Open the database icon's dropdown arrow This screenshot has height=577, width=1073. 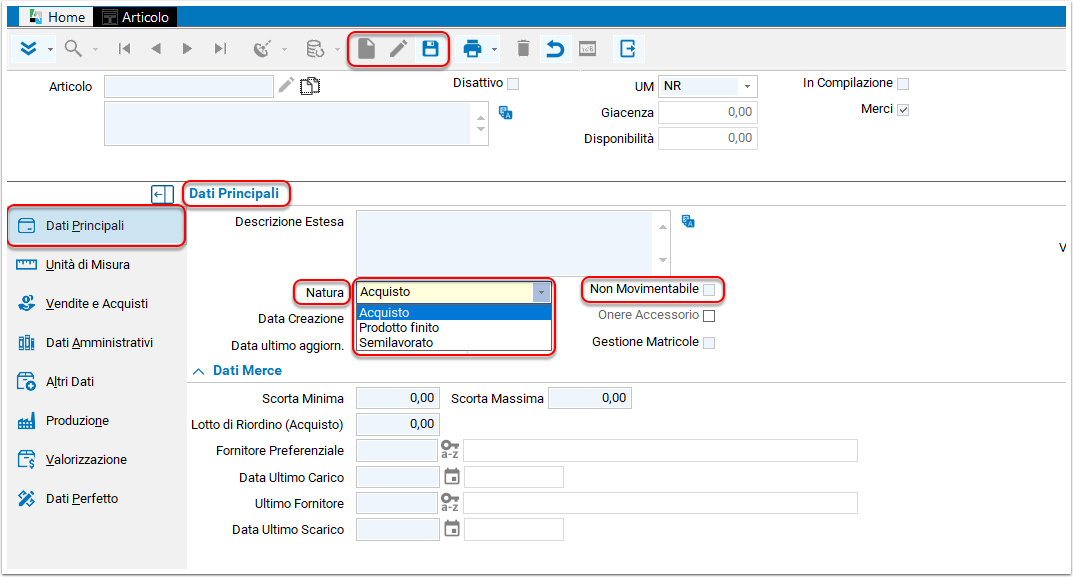click(x=337, y=49)
